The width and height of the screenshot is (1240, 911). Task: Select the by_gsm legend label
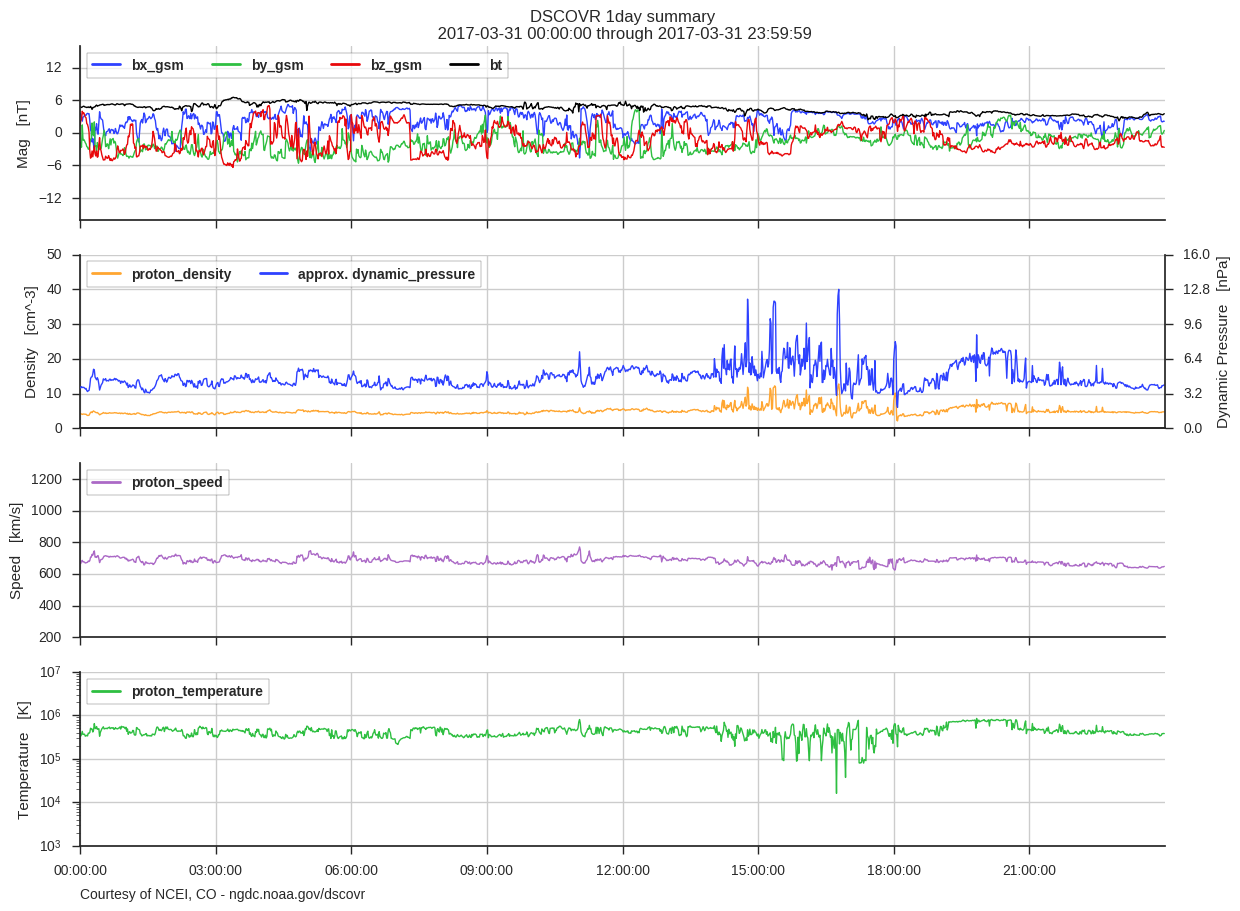click(x=277, y=65)
